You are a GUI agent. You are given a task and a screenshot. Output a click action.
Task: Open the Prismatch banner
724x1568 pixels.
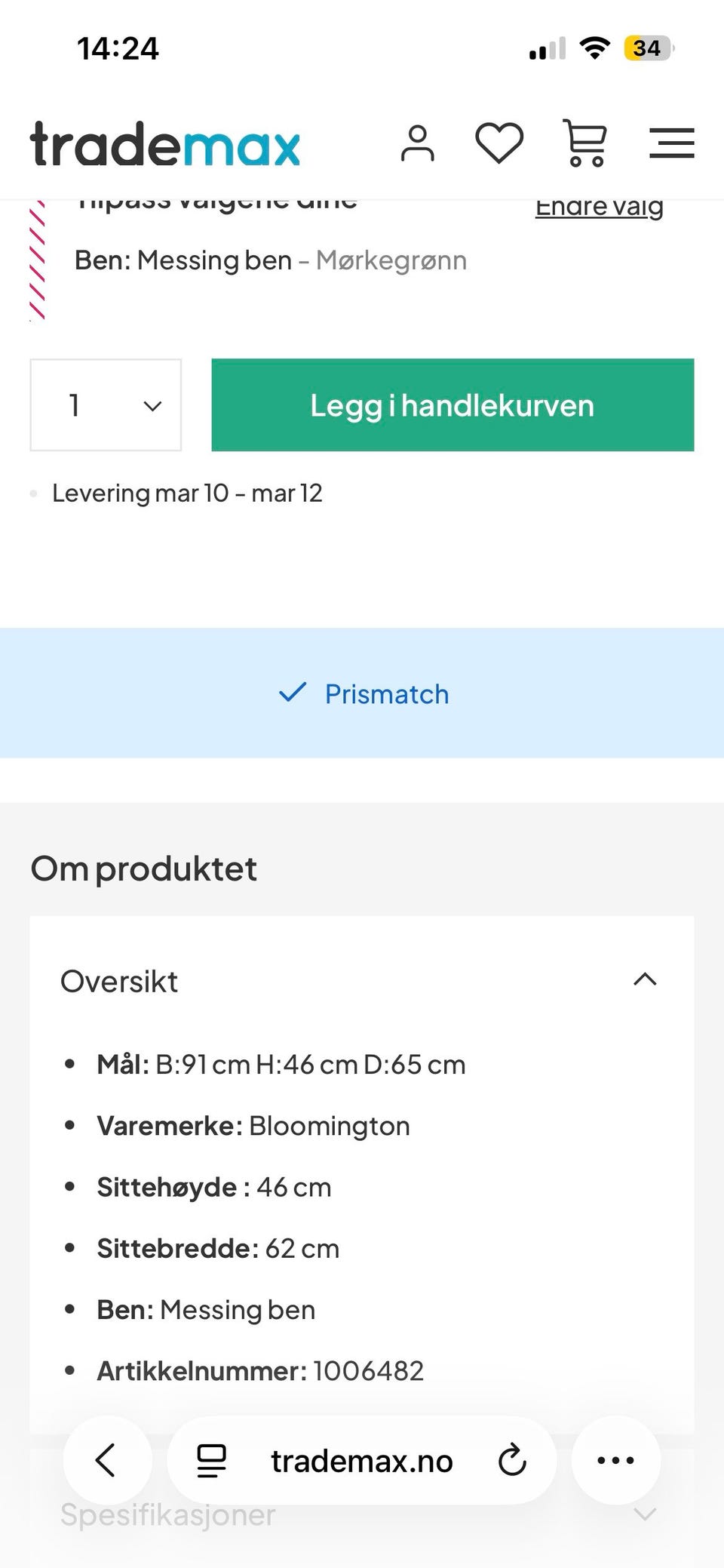coord(362,693)
